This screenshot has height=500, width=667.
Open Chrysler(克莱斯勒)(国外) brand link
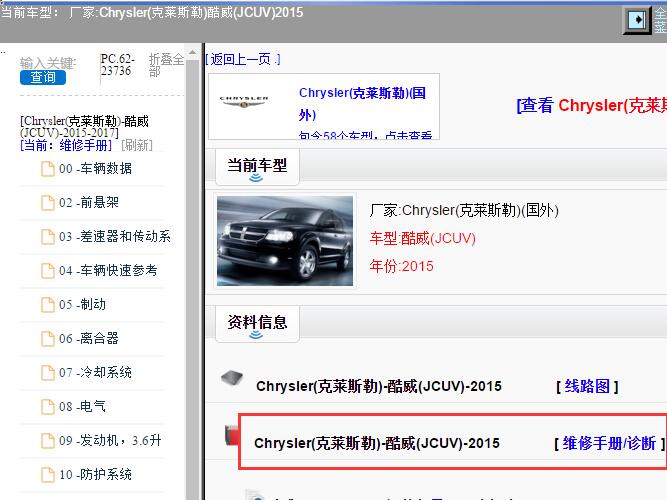pyautogui.click(x=362, y=104)
